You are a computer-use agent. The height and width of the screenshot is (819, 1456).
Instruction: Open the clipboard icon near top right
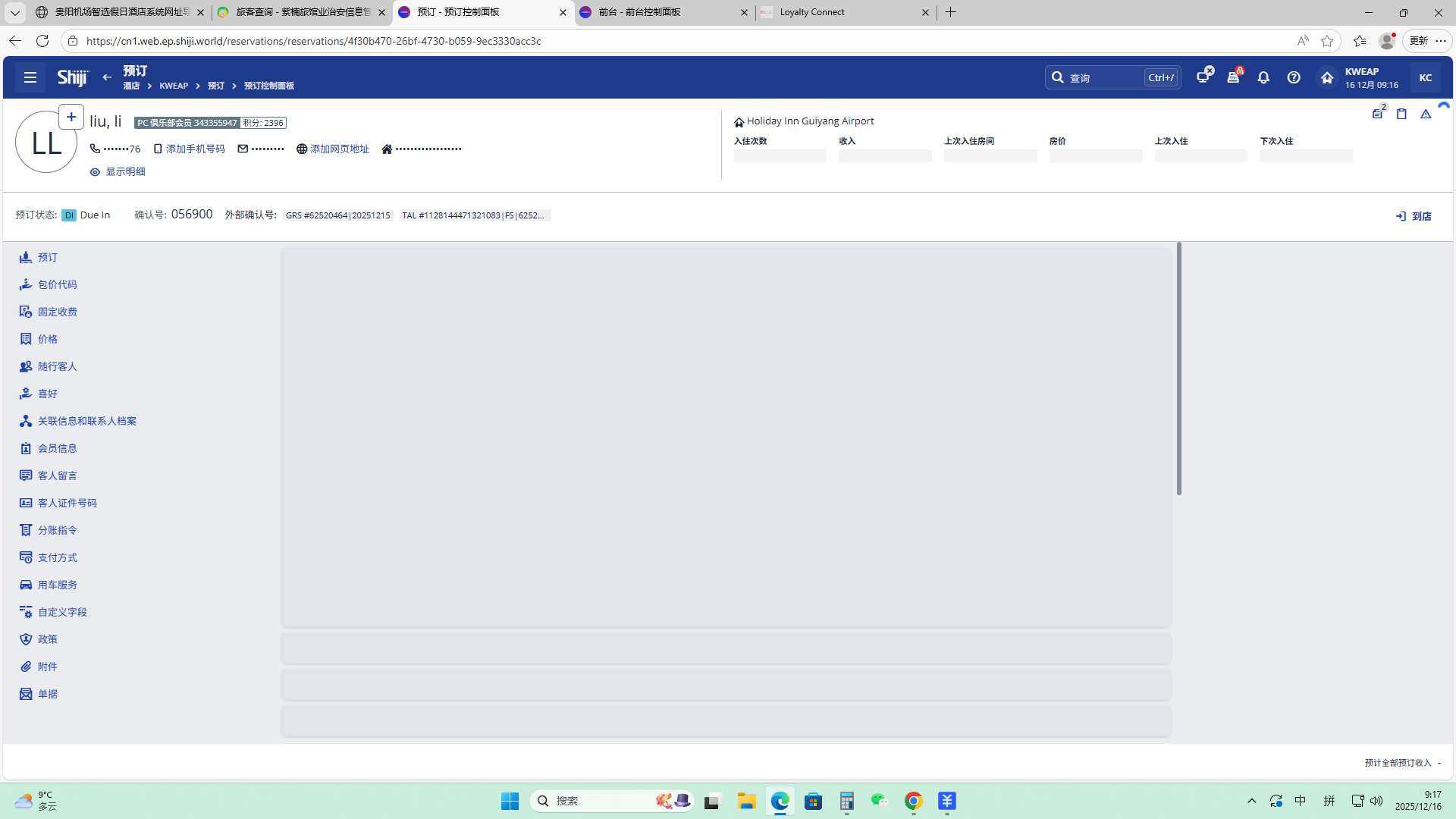(x=1401, y=114)
